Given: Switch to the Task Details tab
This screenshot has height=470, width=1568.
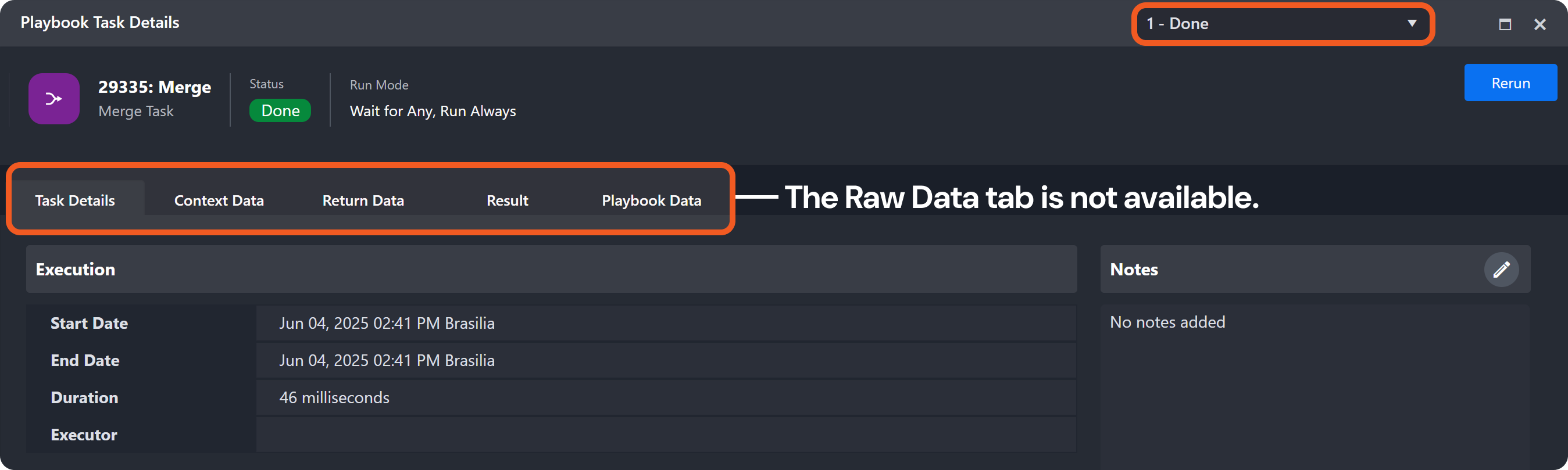Looking at the screenshot, I should click(75, 200).
